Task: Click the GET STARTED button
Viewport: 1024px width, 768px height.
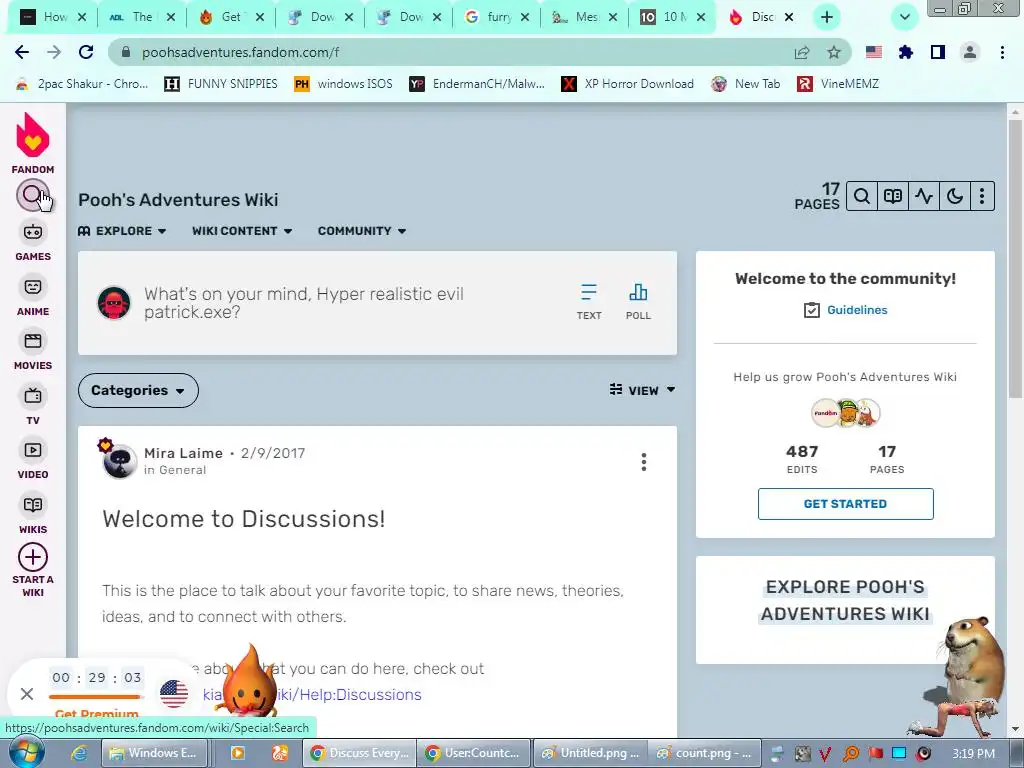Action: click(x=845, y=504)
